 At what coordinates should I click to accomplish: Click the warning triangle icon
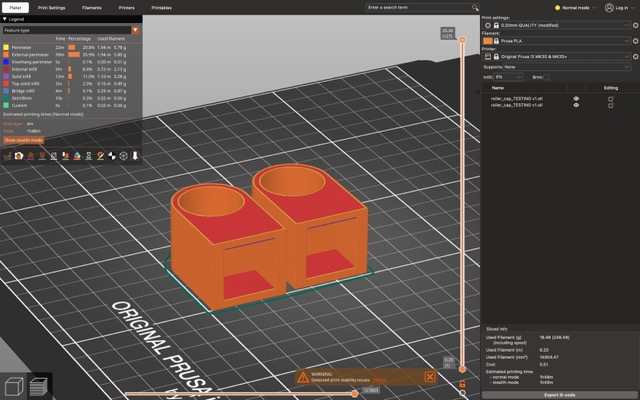pos(303,377)
